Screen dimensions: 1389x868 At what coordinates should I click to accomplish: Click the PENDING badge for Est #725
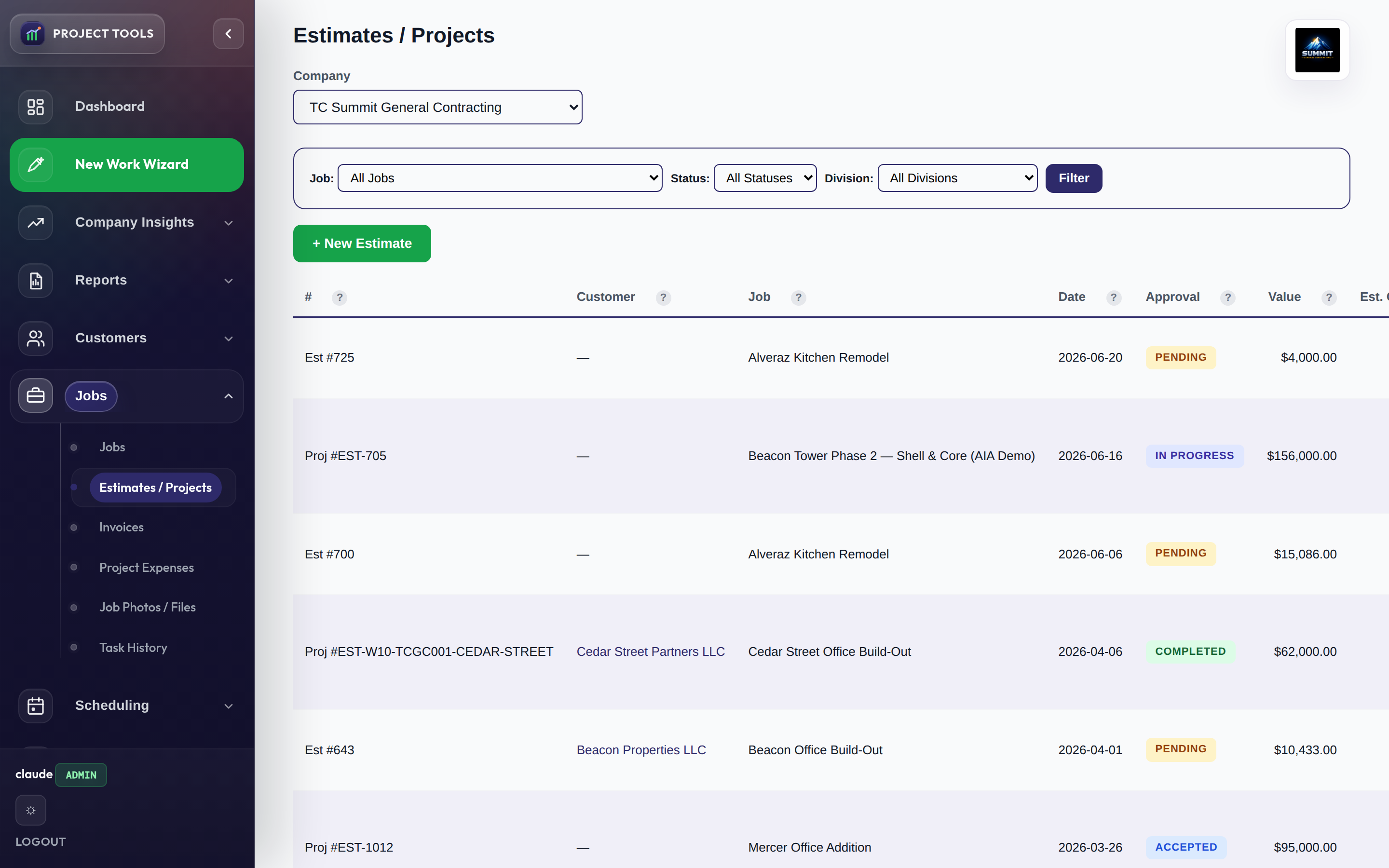(1181, 357)
